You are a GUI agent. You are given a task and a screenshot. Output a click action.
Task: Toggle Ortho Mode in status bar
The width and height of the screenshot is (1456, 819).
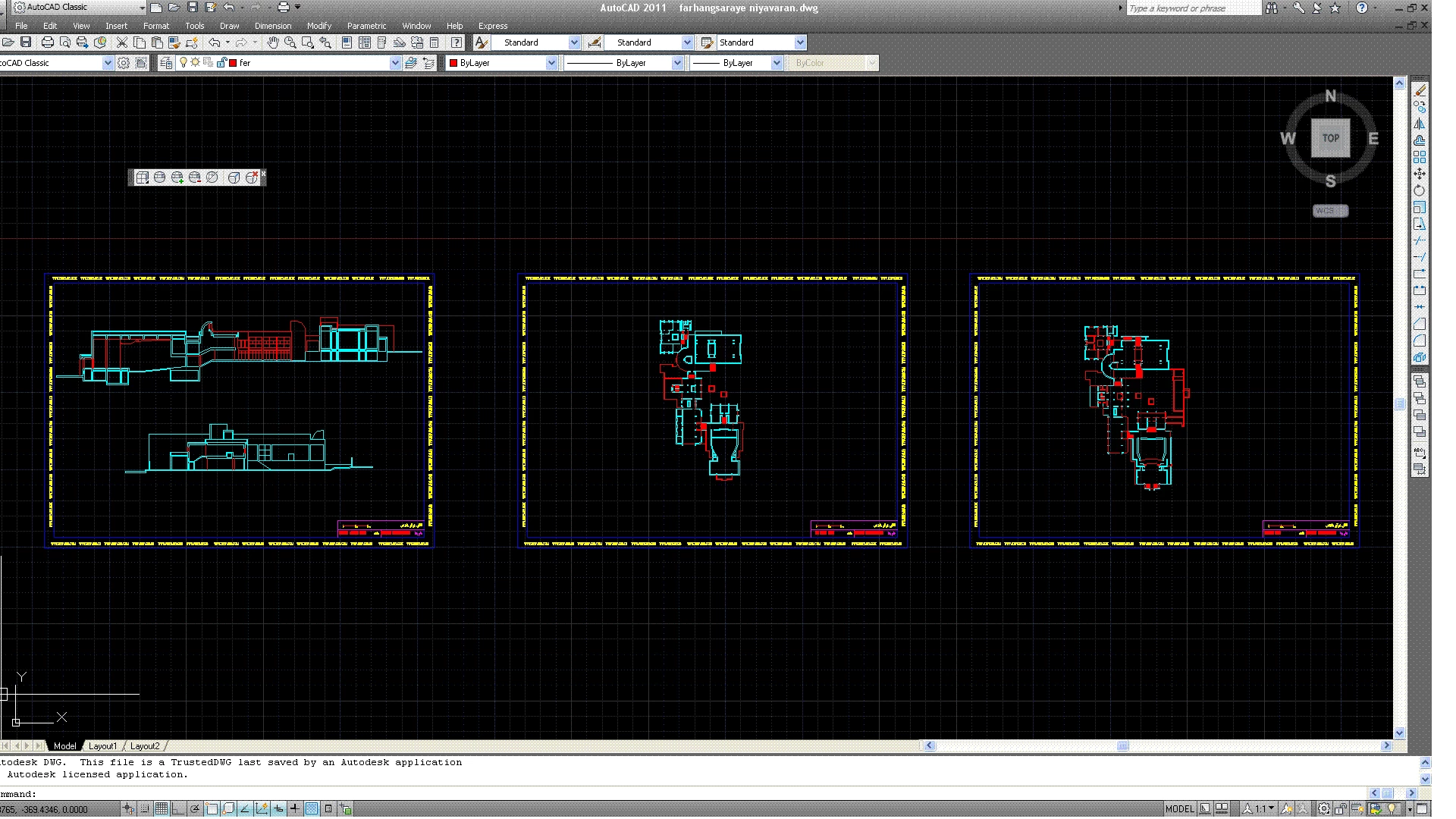pos(177,809)
